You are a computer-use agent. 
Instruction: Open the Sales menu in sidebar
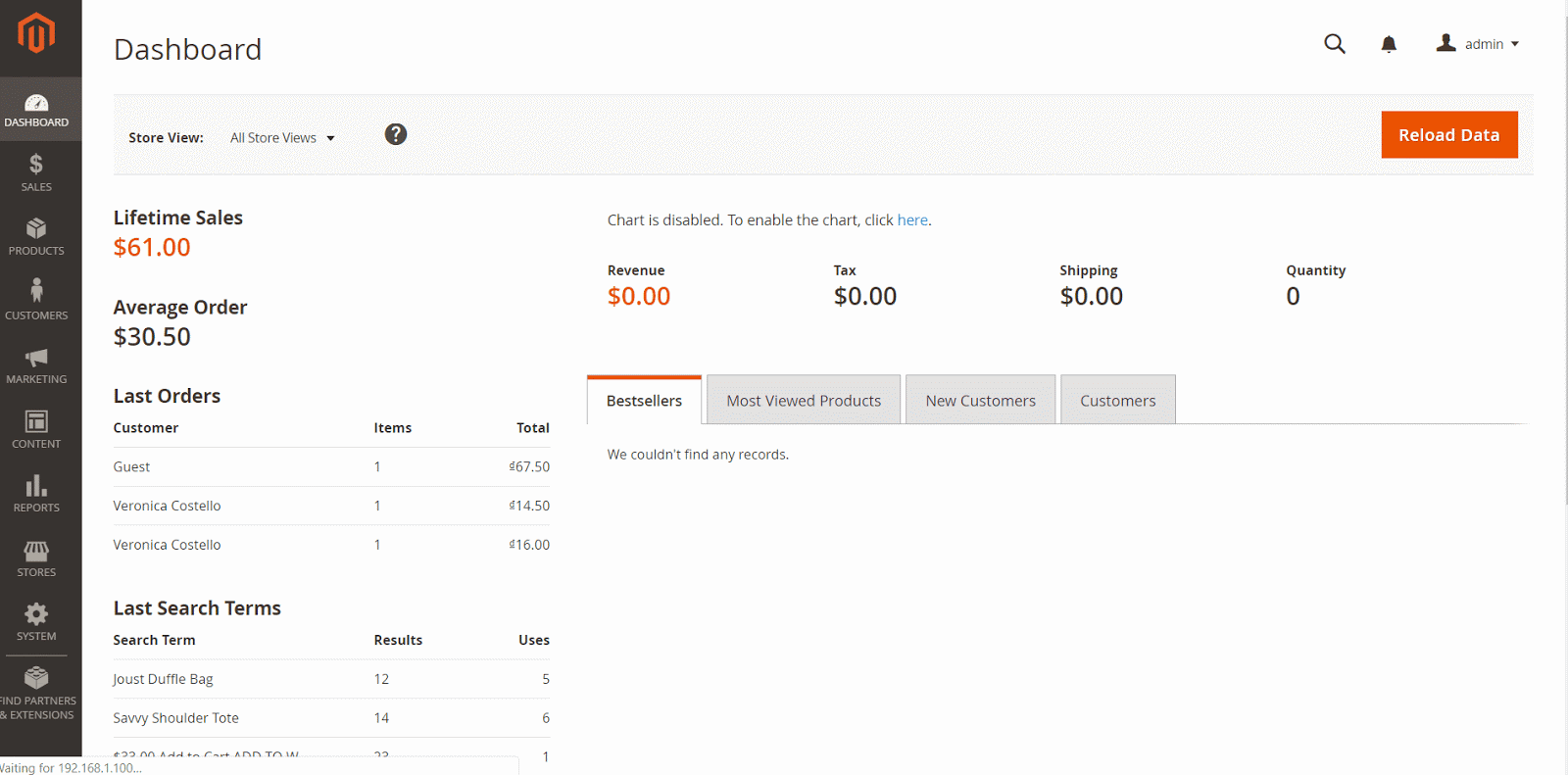point(36,173)
